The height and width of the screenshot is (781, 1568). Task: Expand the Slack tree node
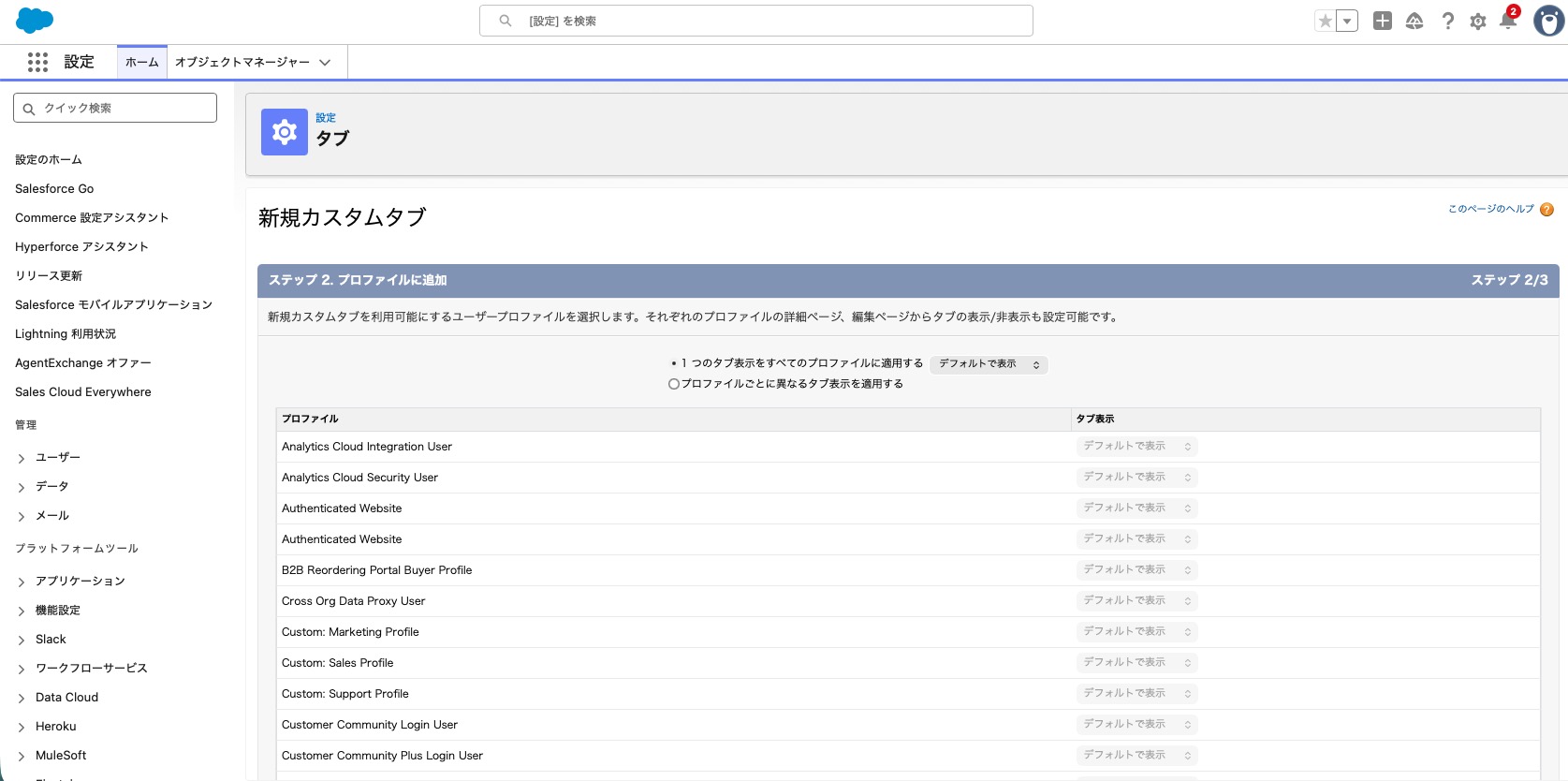pos(22,641)
